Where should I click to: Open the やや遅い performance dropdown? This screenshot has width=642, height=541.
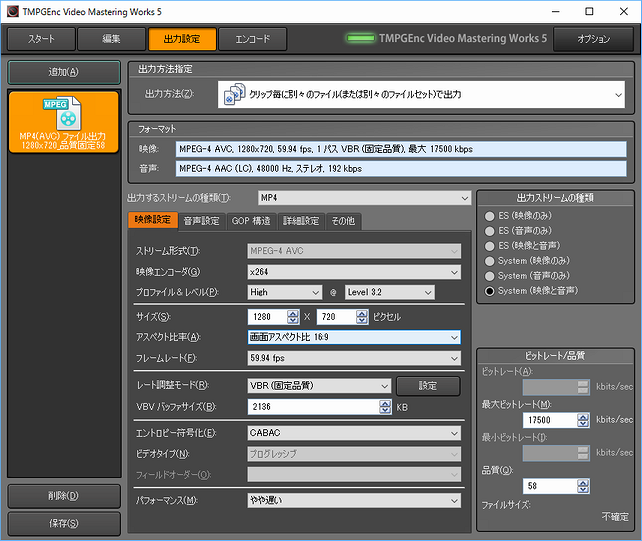click(x=354, y=500)
